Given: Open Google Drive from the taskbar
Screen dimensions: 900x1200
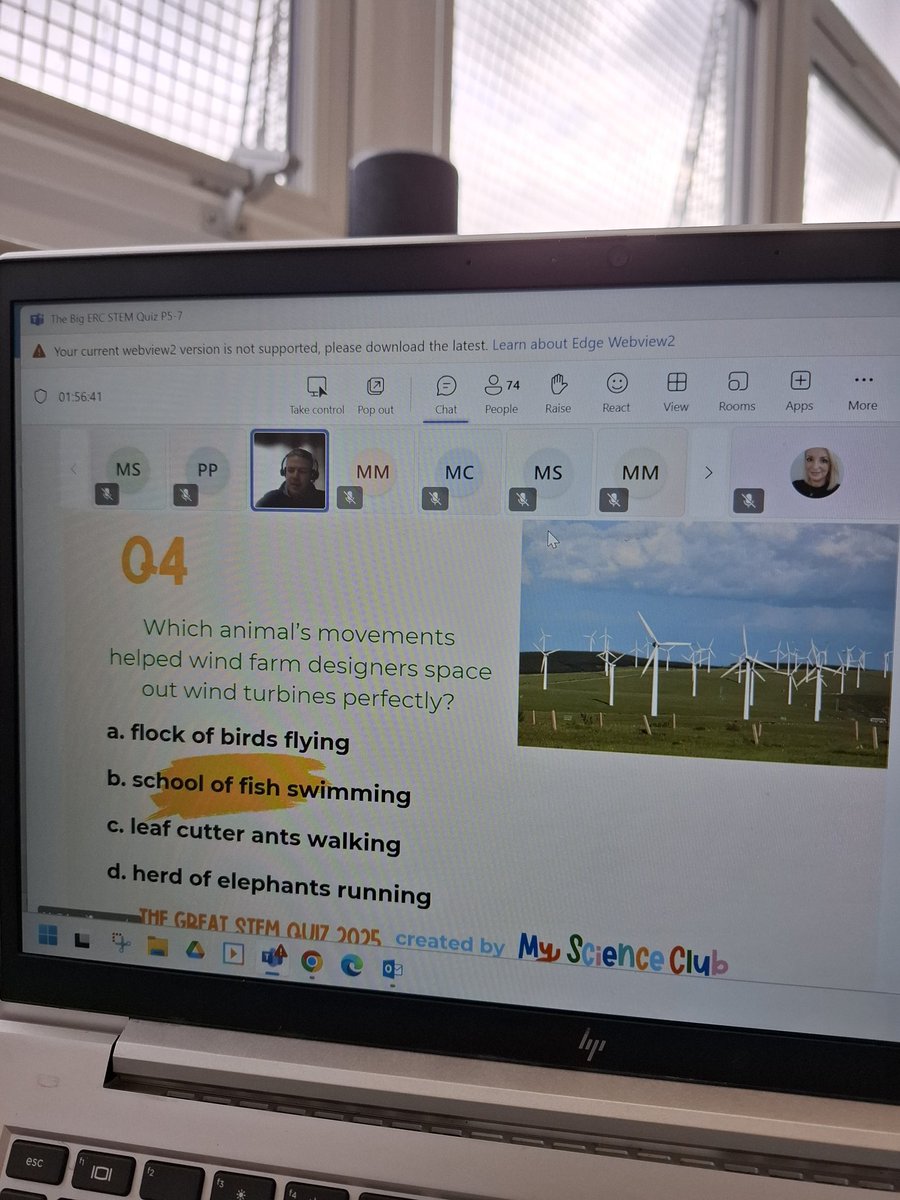Looking at the screenshot, I should tap(195, 948).
